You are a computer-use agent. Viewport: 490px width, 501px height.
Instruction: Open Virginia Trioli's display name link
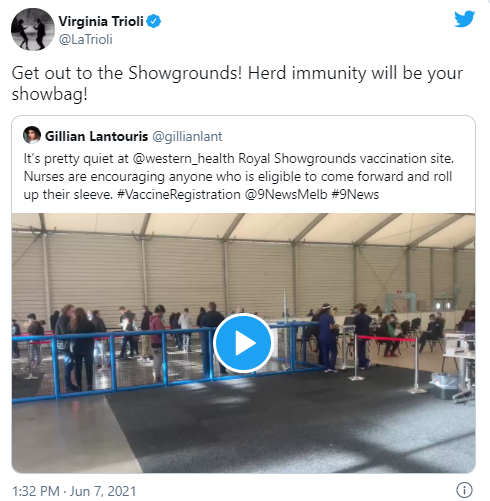(x=101, y=21)
